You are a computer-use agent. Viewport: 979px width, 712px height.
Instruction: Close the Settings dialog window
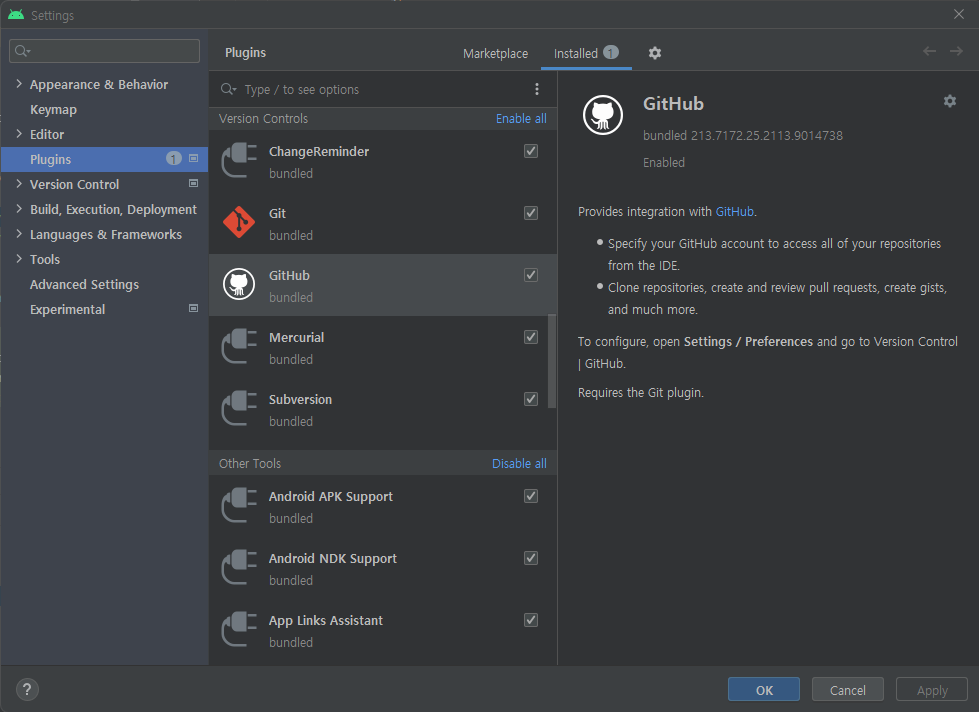[x=959, y=14]
